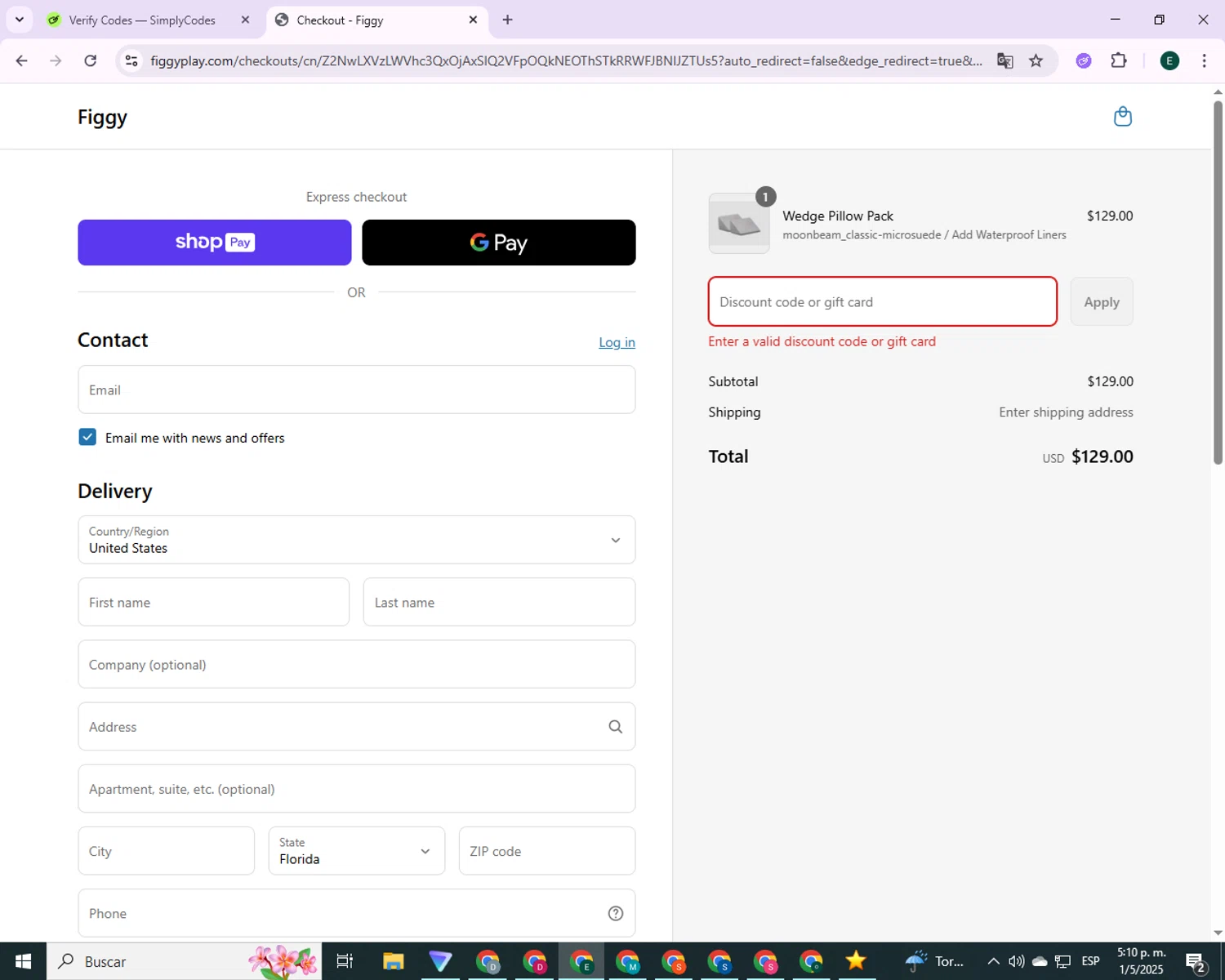Screen dimensions: 1225x980
Task: Switch to Verify Codes — SimplyCodes tab
Action: [x=143, y=20]
